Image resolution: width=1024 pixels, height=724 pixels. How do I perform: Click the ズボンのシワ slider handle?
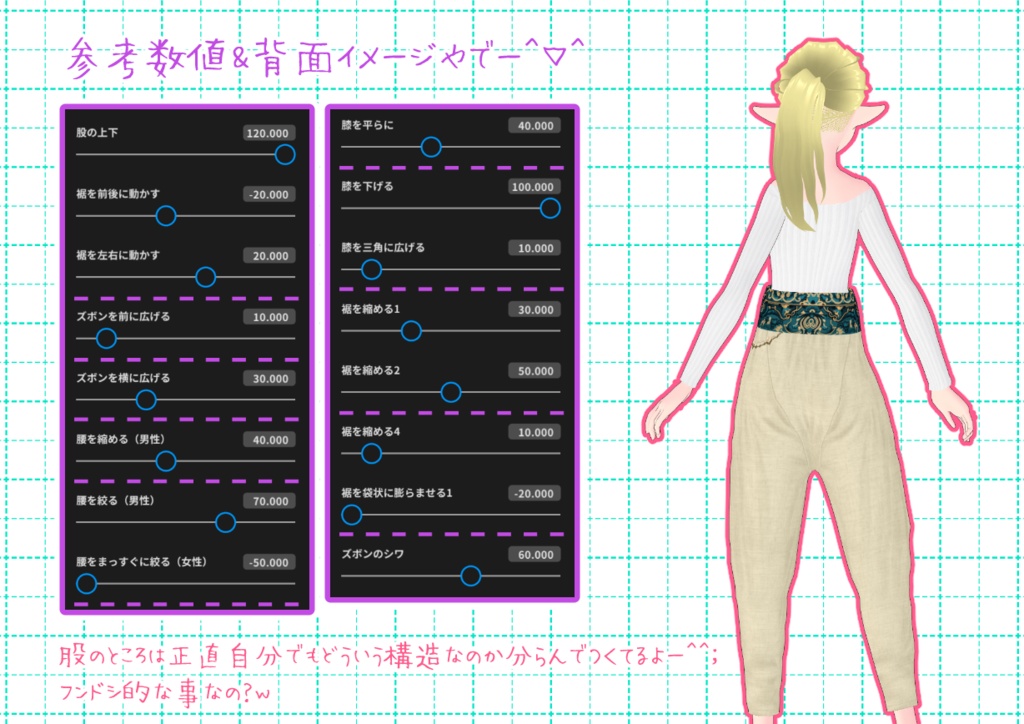(471, 576)
